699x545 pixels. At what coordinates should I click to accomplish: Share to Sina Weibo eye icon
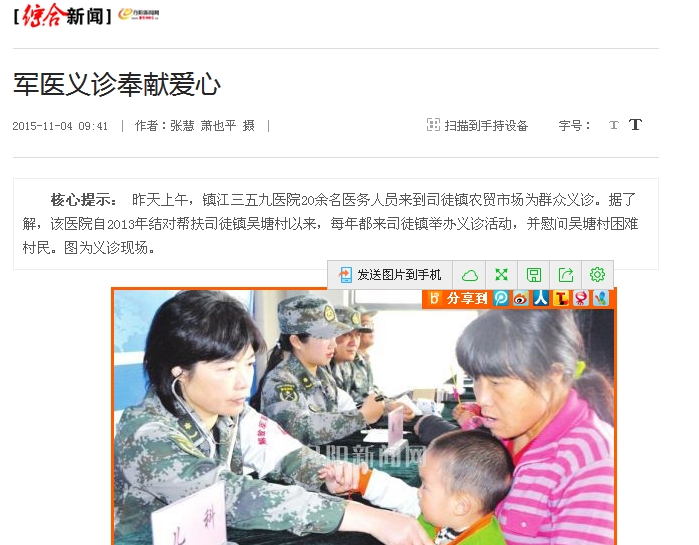521,298
